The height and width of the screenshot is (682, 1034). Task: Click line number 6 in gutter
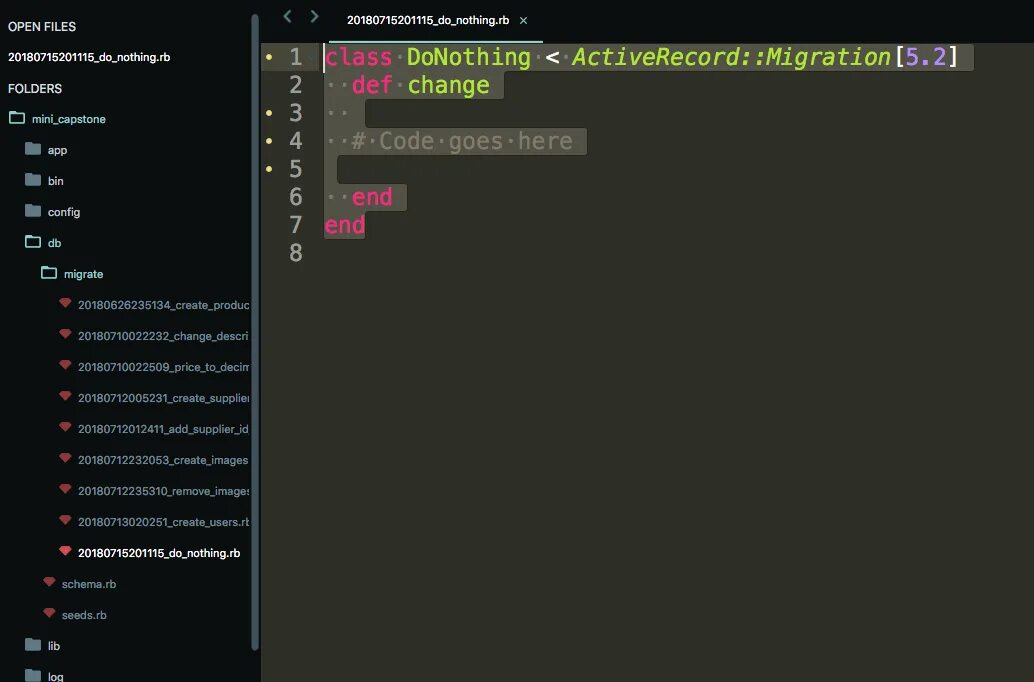[295, 197]
